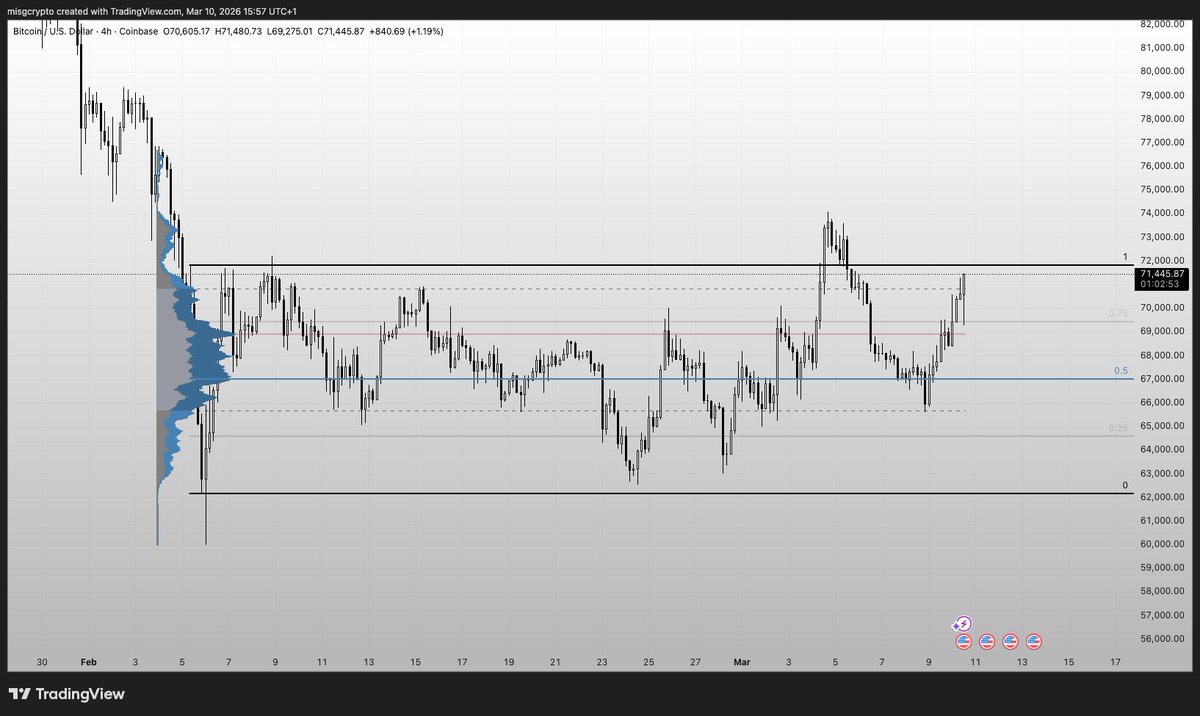Click the 25 date label on time axis
Screen dimensions: 1200x716
tap(649, 662)
